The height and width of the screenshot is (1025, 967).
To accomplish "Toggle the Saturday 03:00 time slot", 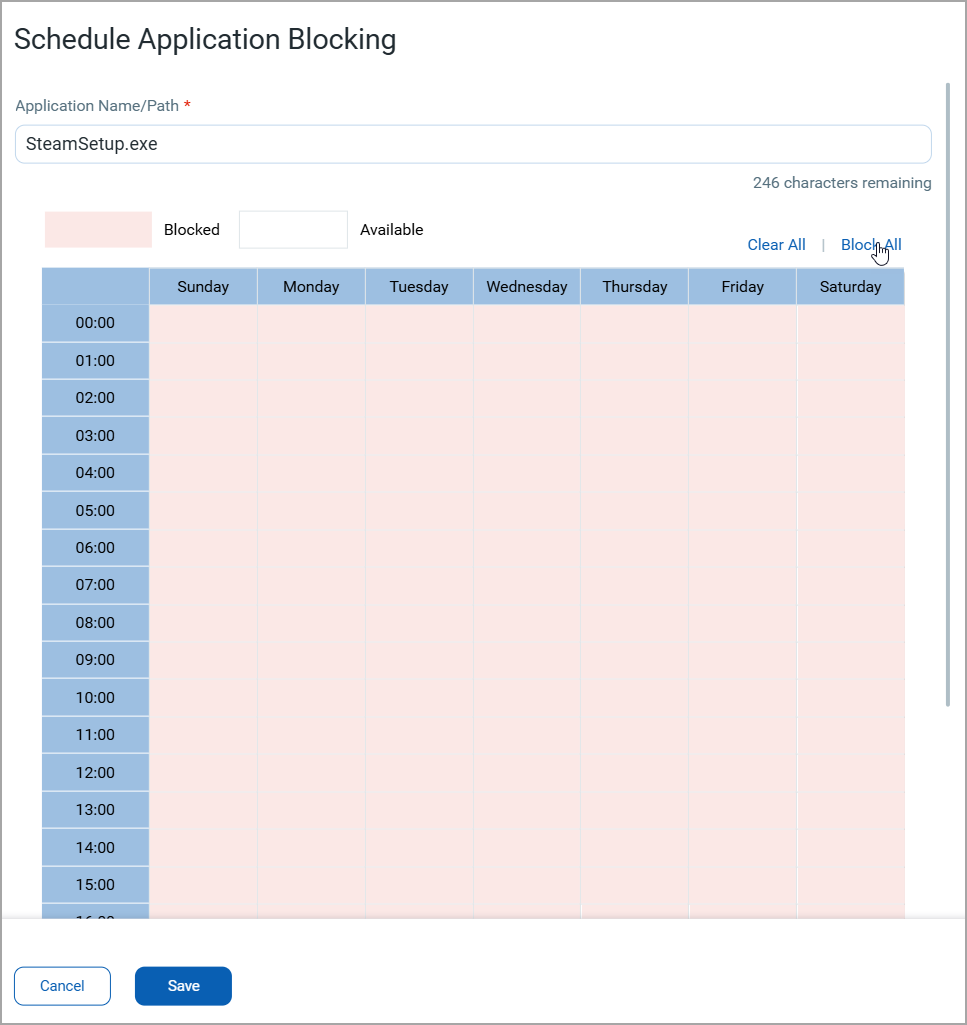I will (x=850, y=435).
